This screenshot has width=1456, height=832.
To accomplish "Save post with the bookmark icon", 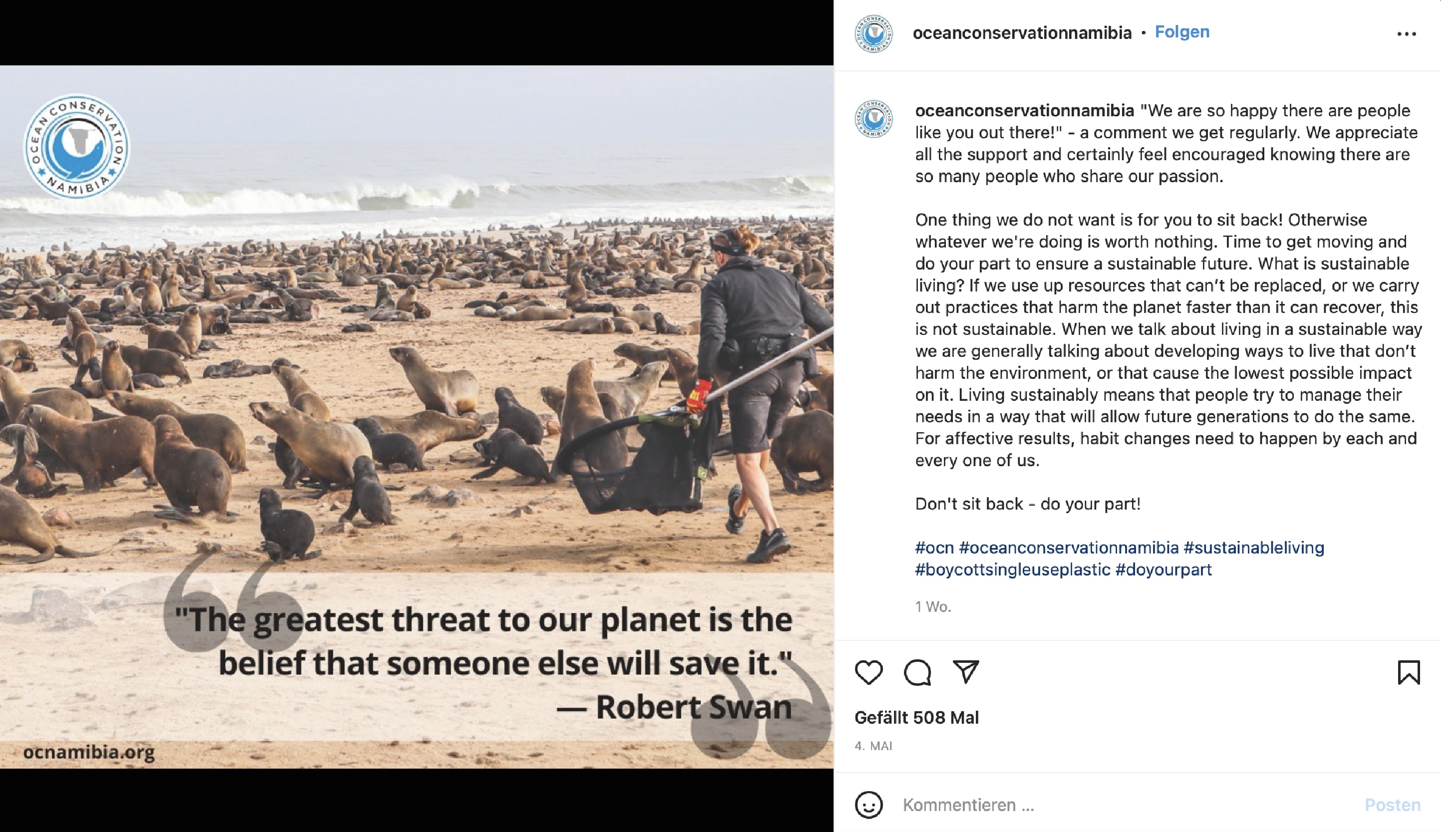I will pyautogui.click(x=1409, y=672).
